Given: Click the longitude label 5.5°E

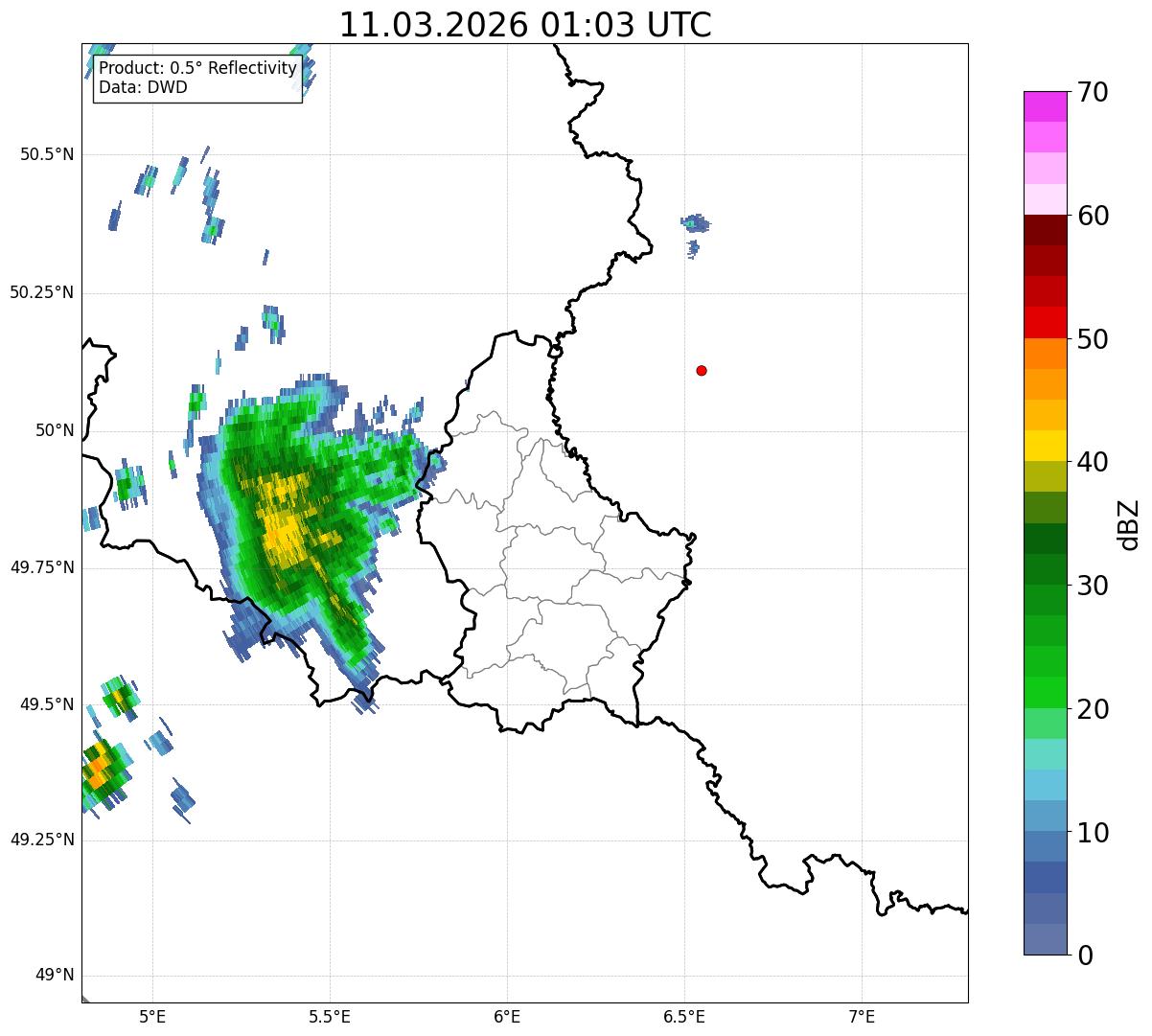Looking at the screenshot, I should pos(330,1016).
